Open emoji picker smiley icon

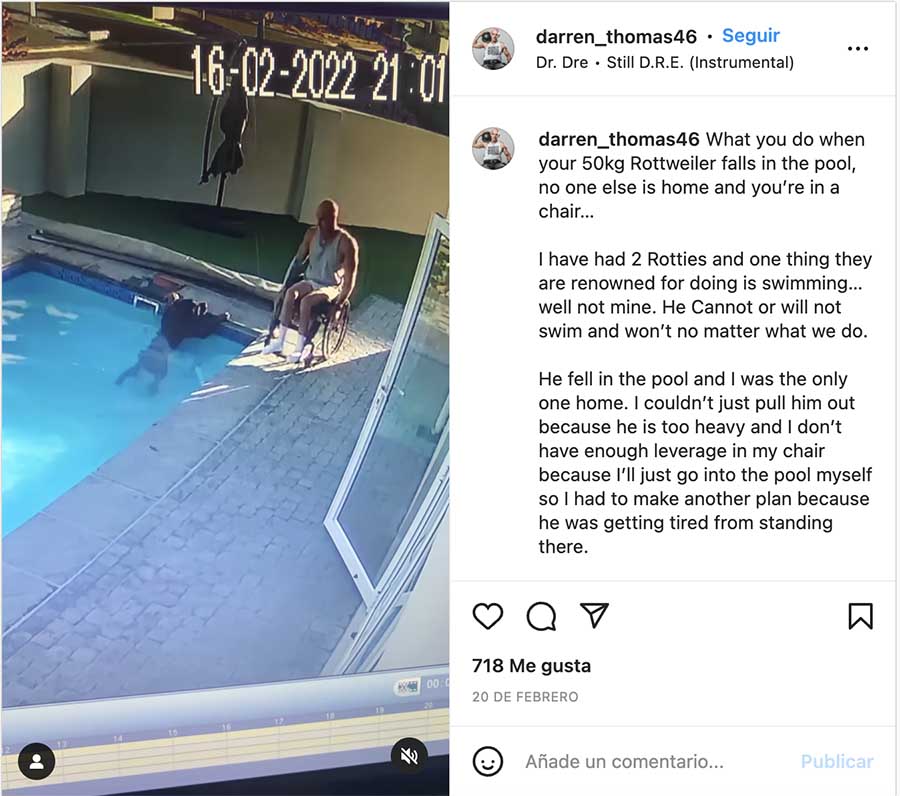point(488,762)
